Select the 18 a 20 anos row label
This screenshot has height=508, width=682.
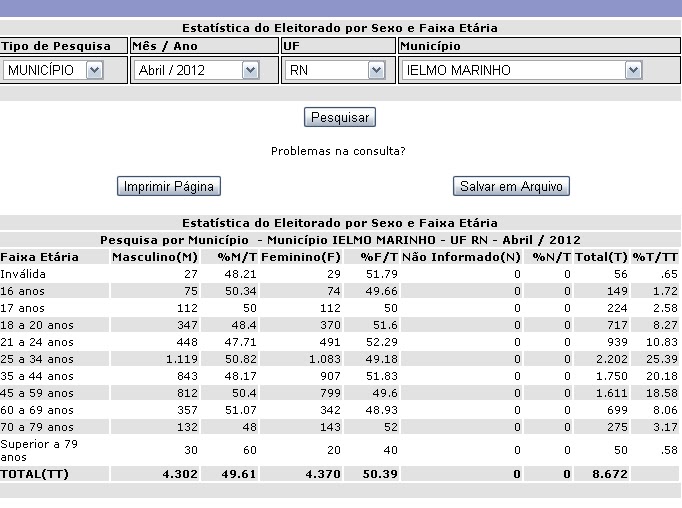[x=37, y=325]
